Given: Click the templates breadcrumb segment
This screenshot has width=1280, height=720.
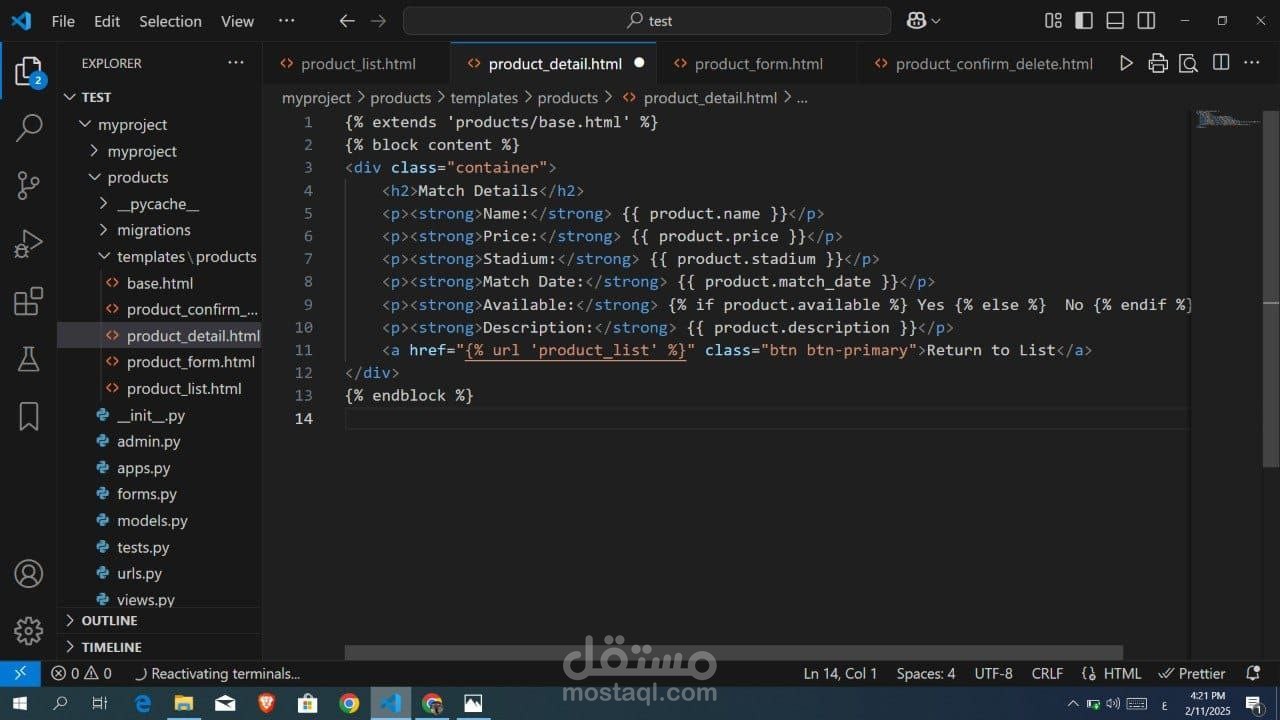Looking at the screenshot, I should pos(484,98).
